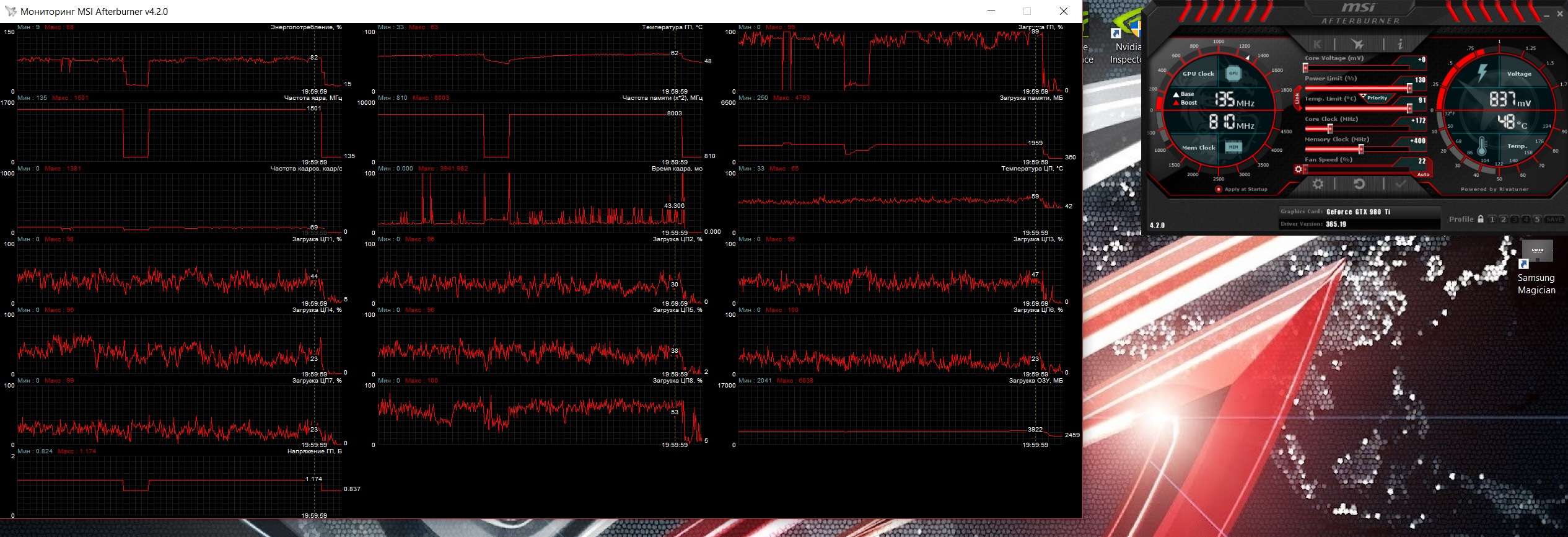This screenshot has width=1568, height=537.
Task: Apply settings with the checkmark icon
Action: click(x=1401, y=184)
